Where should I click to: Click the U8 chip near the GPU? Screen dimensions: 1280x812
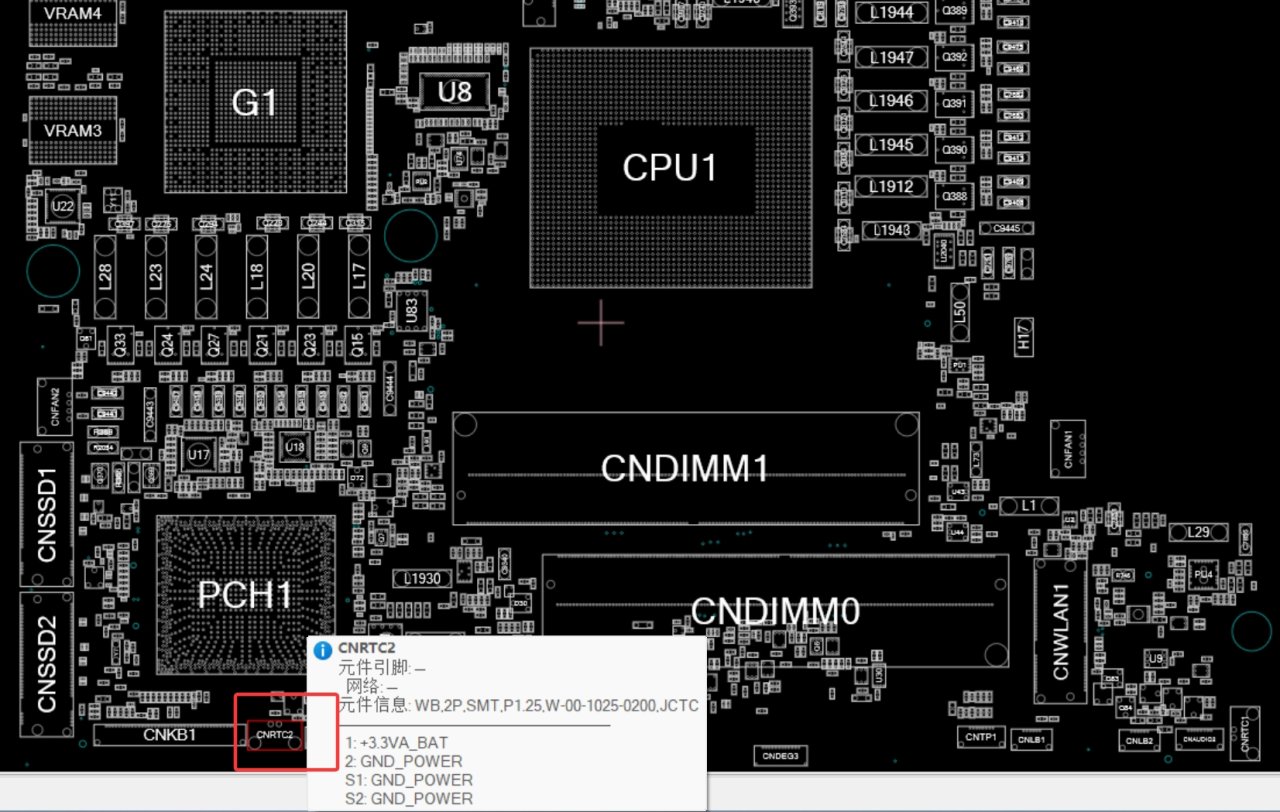pos(455,92)
